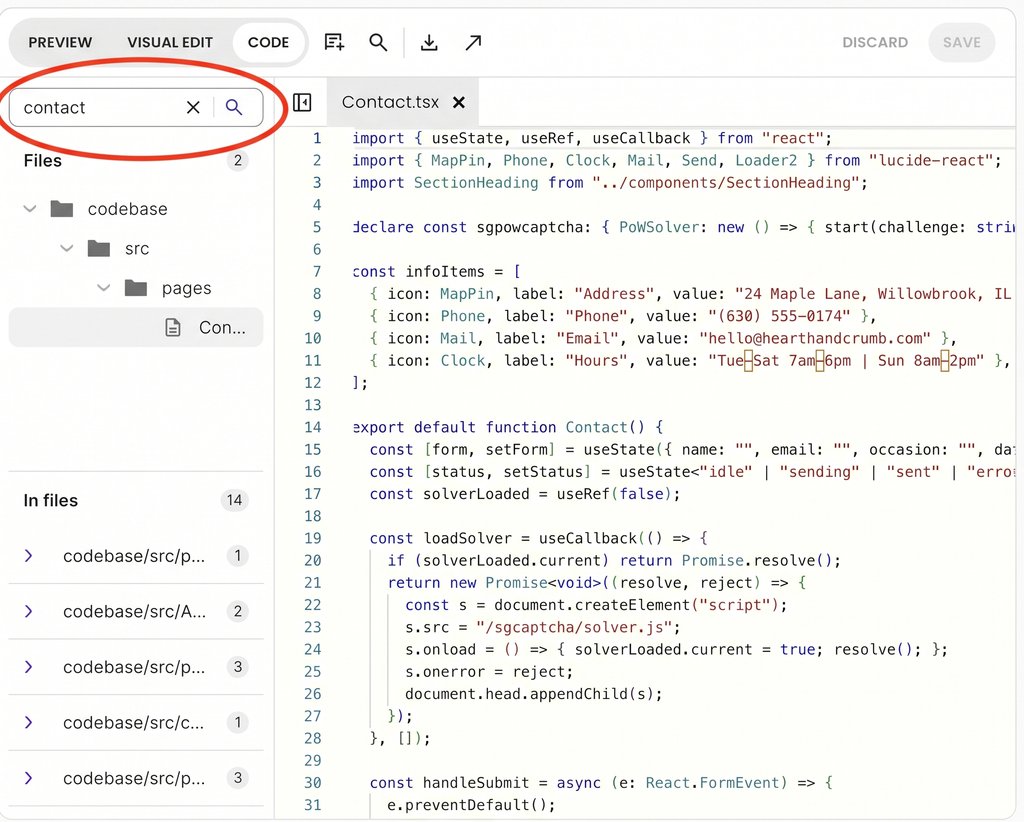This screenshot has width=1024, height=822.
Task: Click 'loadSolver' on line 19
Action: coord(468,539)
